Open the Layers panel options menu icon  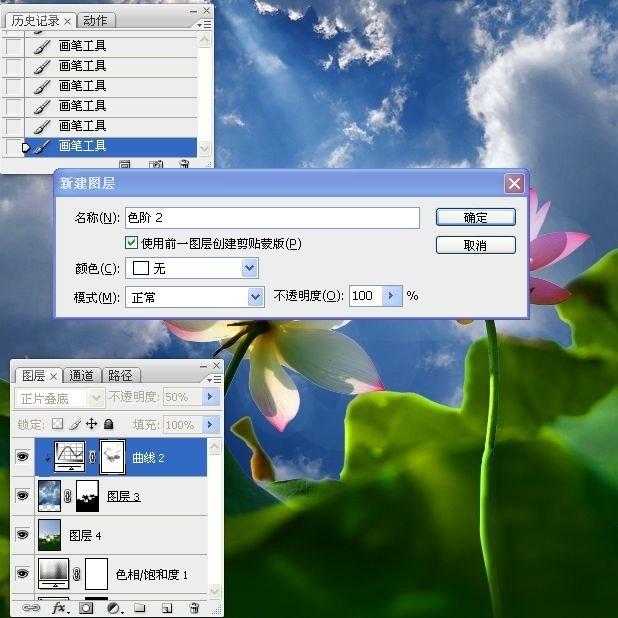click(x=214, y=379)
